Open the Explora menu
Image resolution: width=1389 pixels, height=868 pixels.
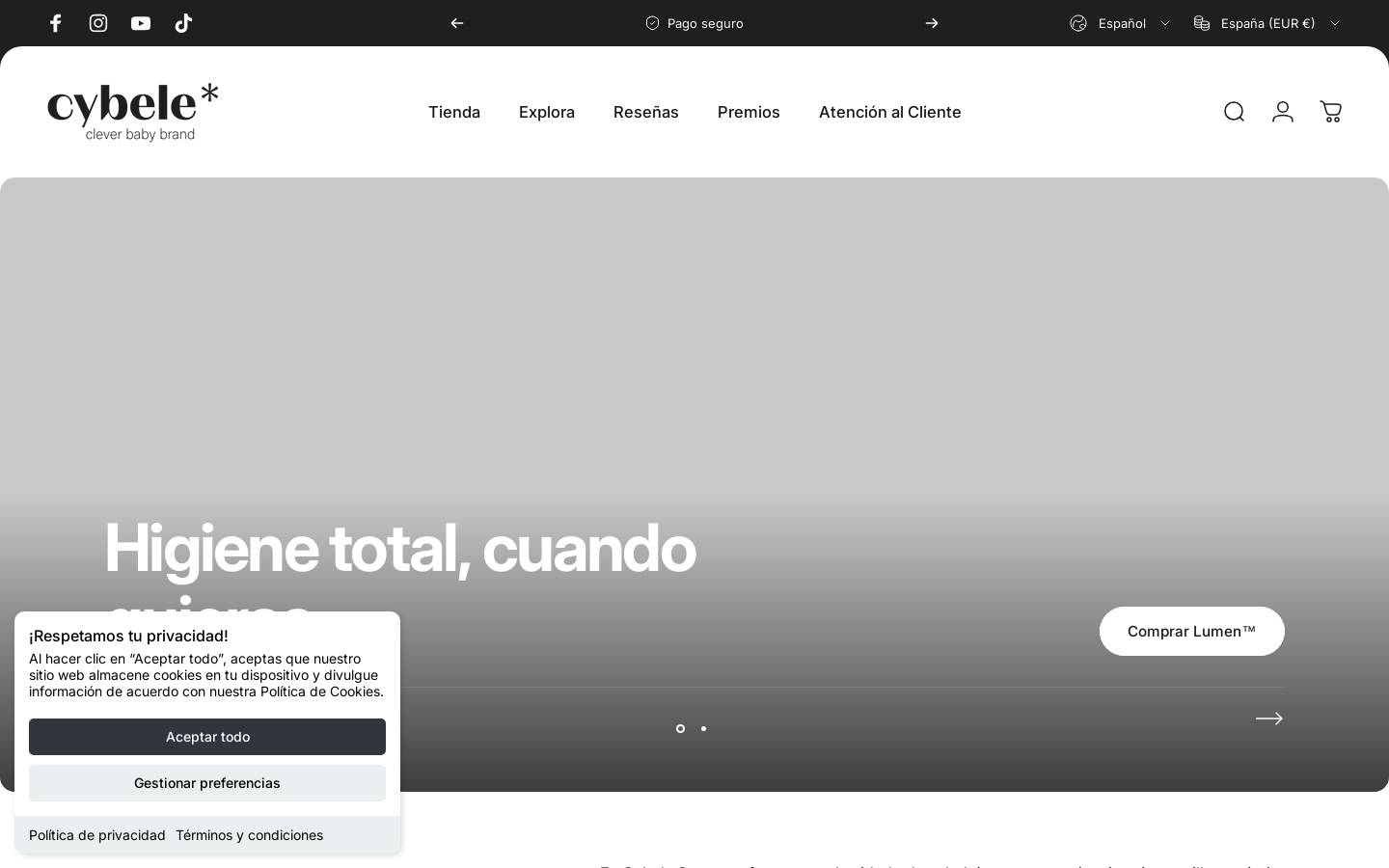tap(547, 112)
